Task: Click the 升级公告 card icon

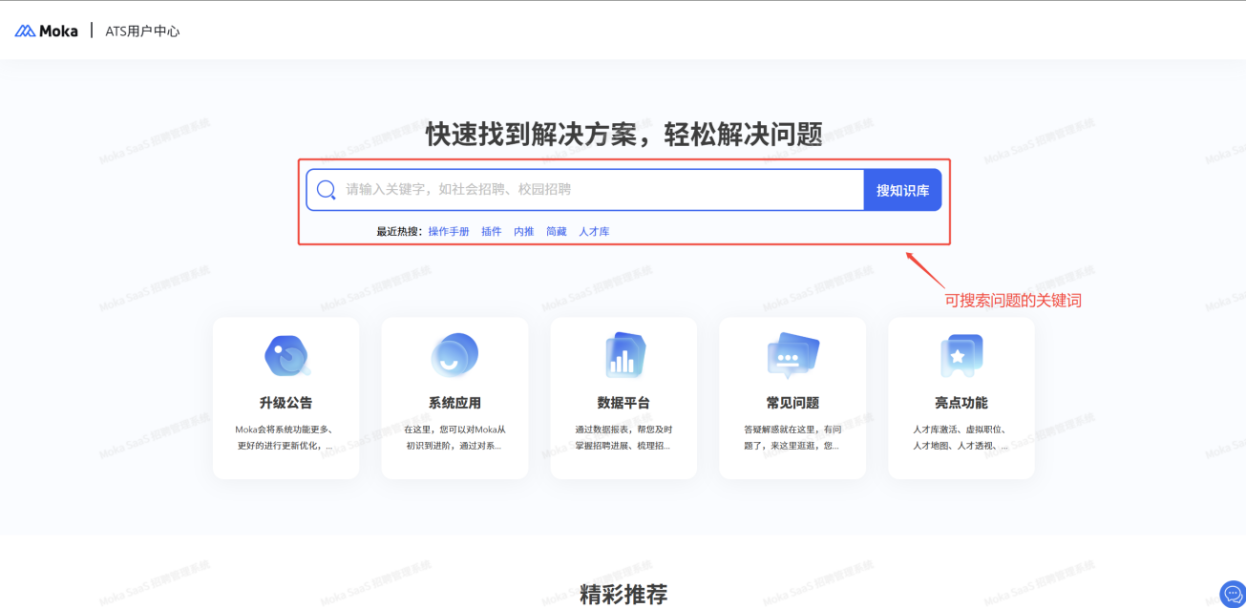Action: coord(286,355)
